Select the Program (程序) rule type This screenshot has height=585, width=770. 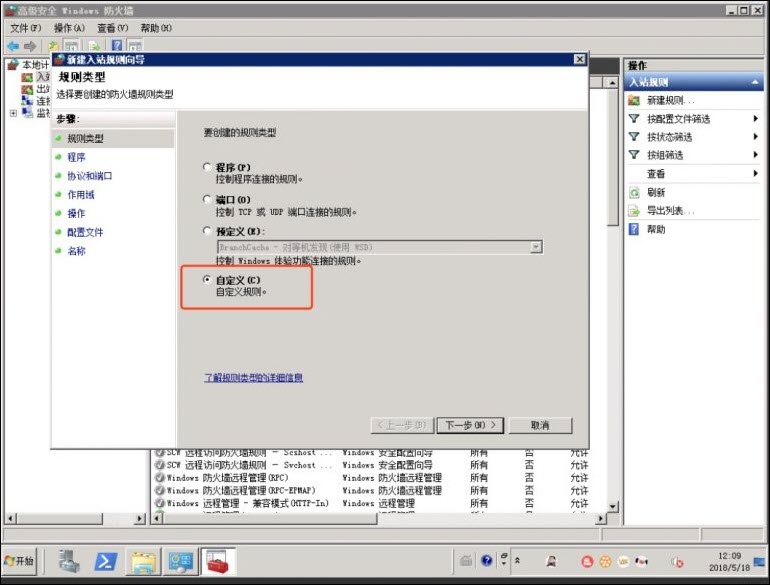[207, 167]
